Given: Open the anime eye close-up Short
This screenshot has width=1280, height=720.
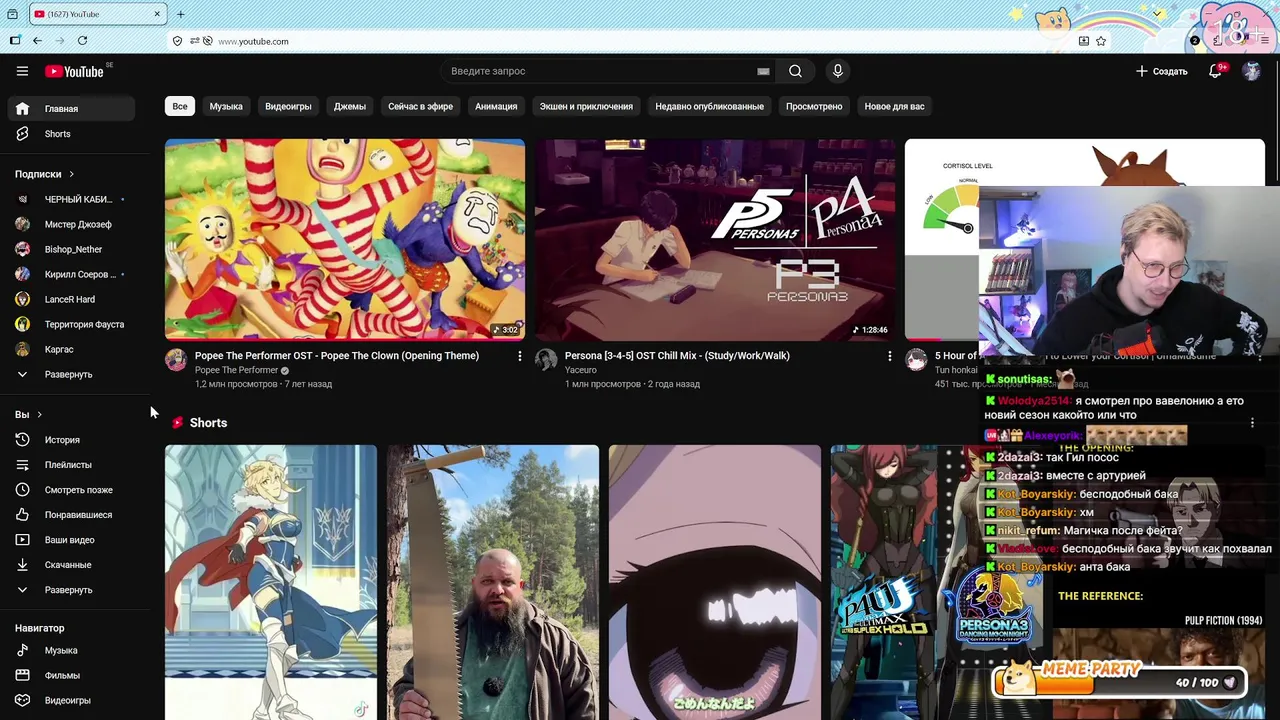Looking at the screenshot, I should (x=715, y=582).
